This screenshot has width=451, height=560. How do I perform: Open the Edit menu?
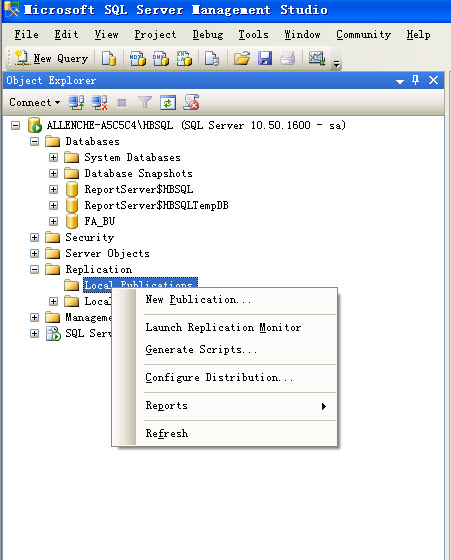66,35
